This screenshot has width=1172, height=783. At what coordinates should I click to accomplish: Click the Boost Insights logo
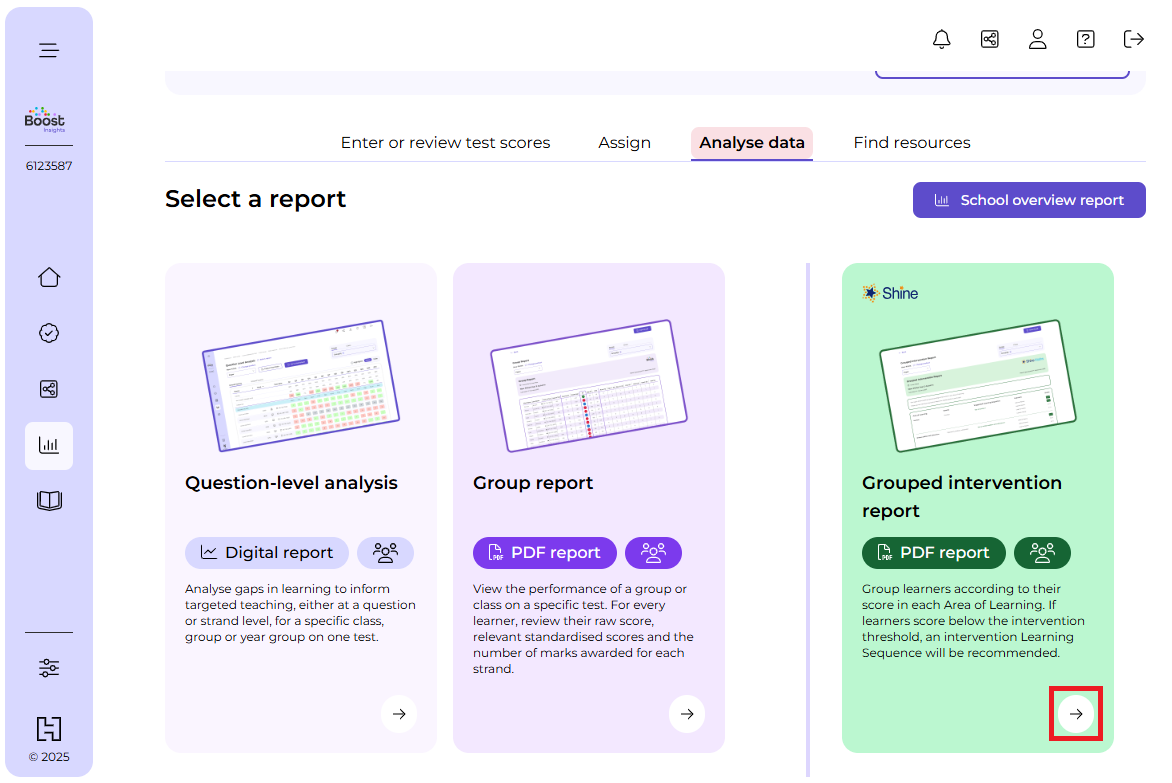point(45,119)
